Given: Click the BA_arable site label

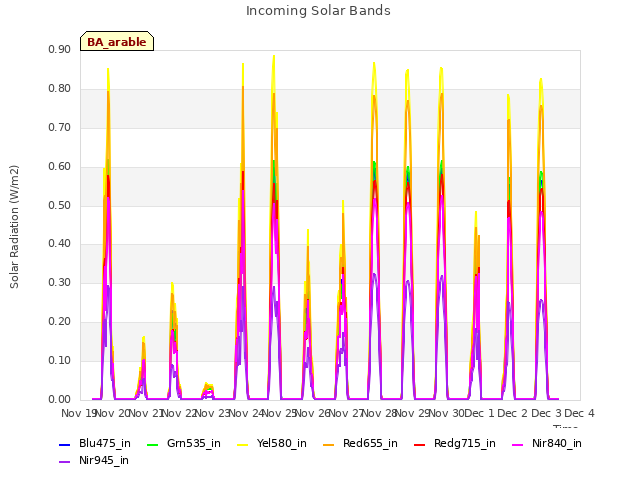Looking at the screenshot, I should (117, 42).
